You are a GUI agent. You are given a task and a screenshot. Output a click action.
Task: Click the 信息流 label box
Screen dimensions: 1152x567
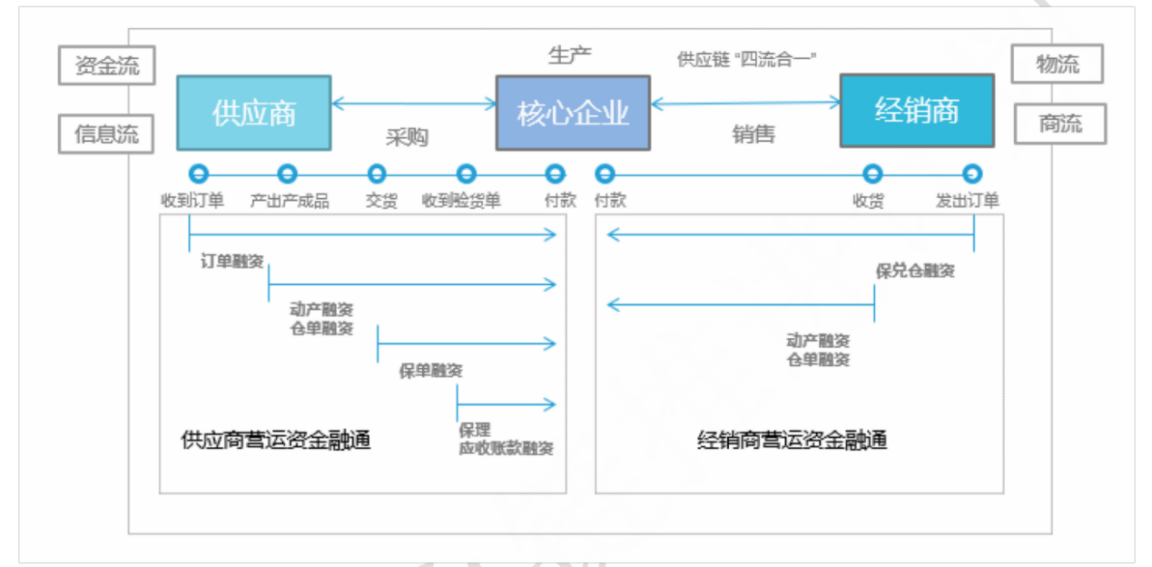tap(107, 133)
